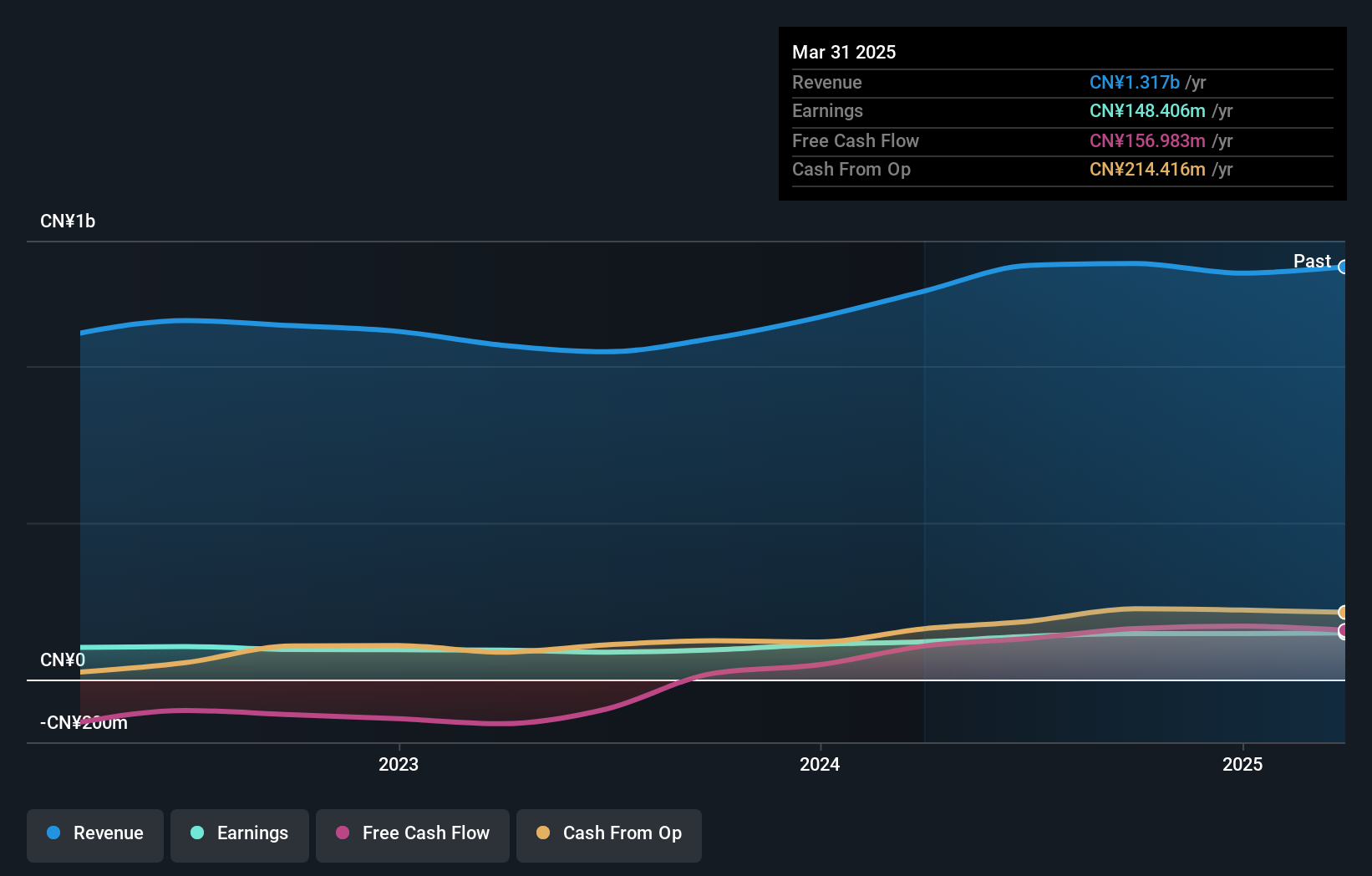Click the earnings value CN¥148.406m in the tooltip
Image resolution: width=1372 pixels, height=876 pixels.
pos(1147,110)
